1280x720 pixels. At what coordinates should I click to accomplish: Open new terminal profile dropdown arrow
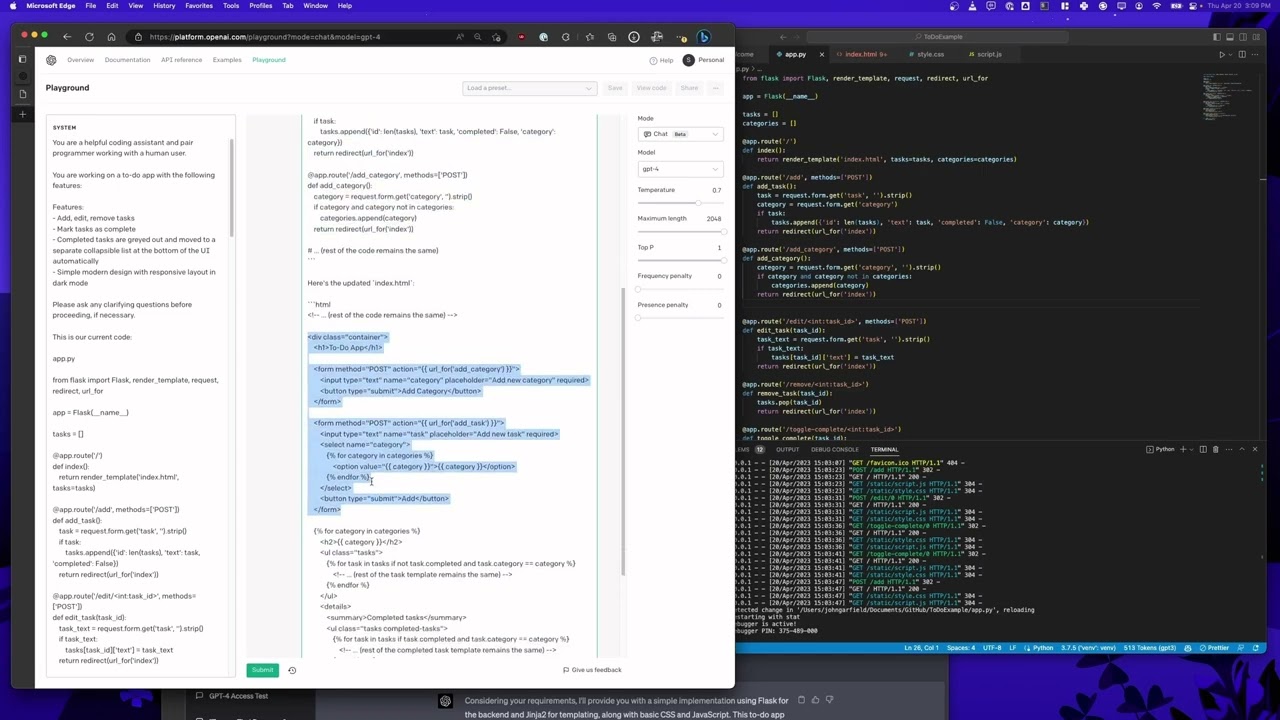1192,449
